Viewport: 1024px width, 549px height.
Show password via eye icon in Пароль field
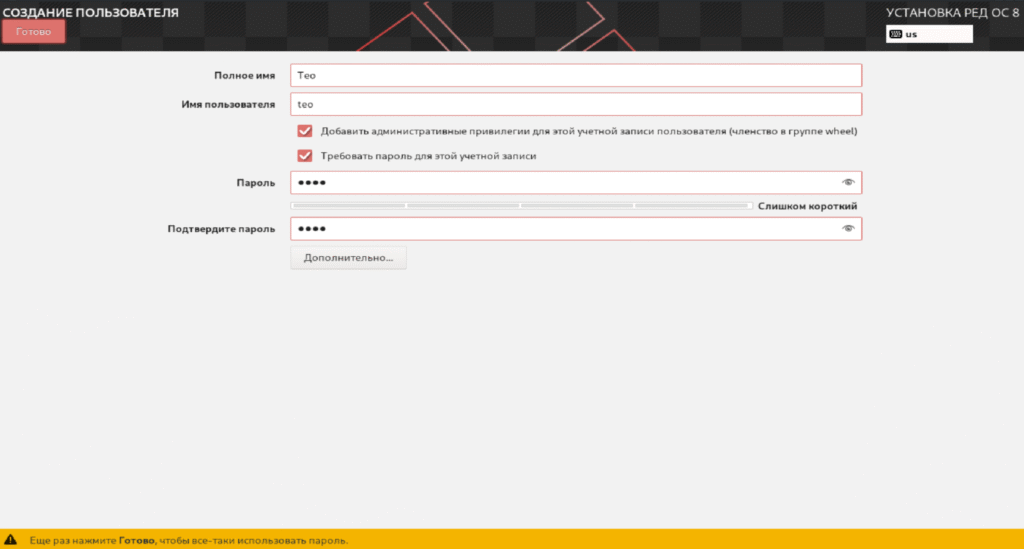pyautogui.click(x=848, y=183)
